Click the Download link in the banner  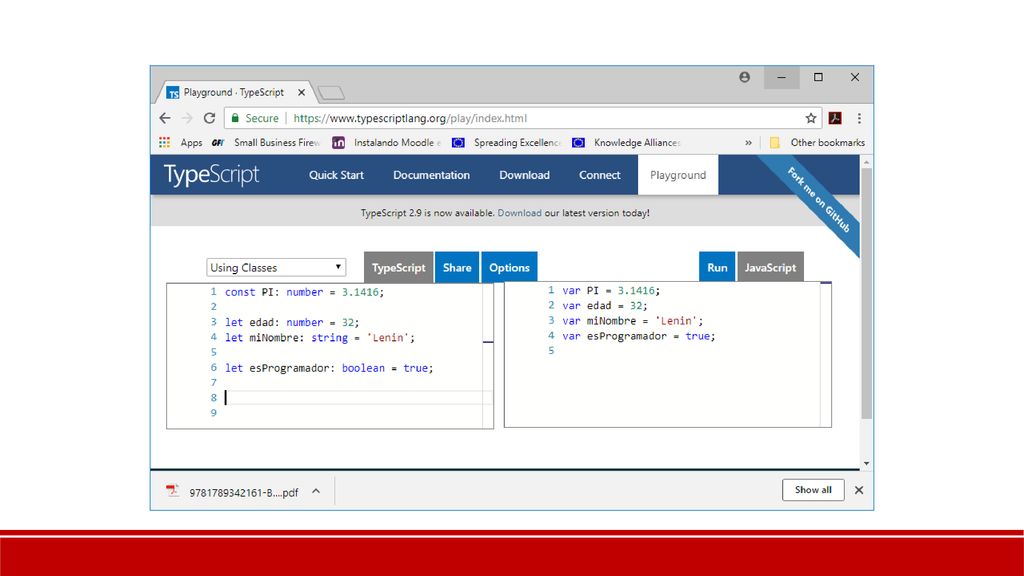click(519, 213)
